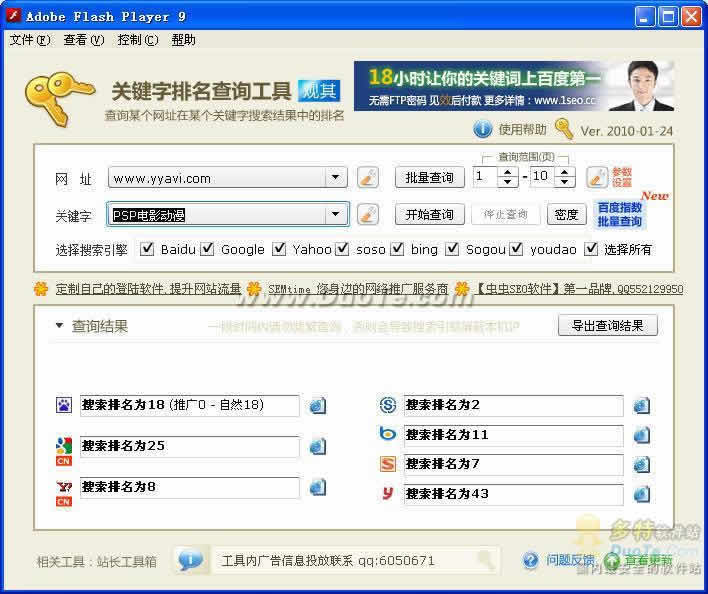Click the soso logo icon
Screen dimensions: 708x594
point(388,405)
